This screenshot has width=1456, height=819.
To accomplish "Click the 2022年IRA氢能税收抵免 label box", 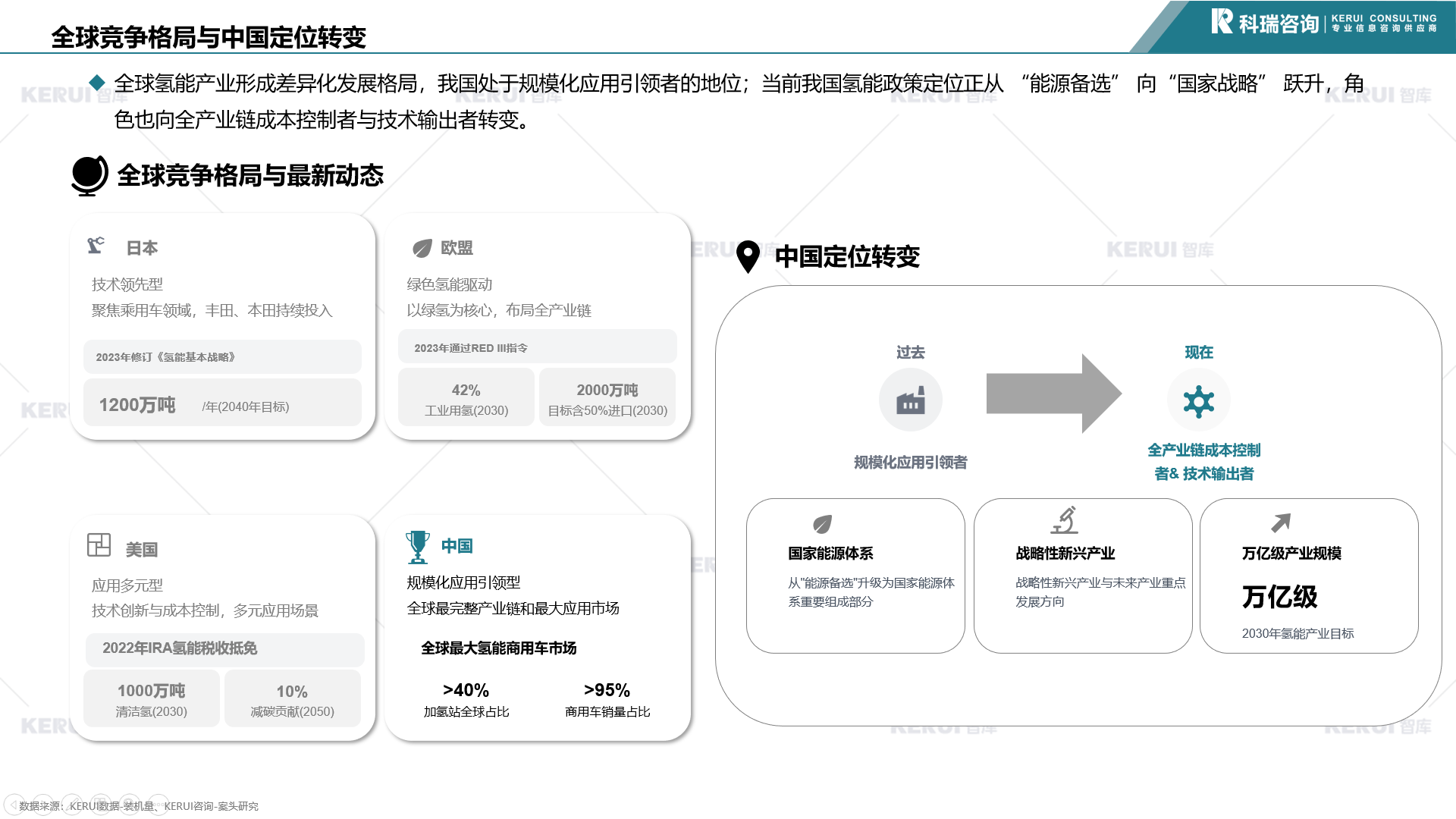I will (x=224, y=649).
